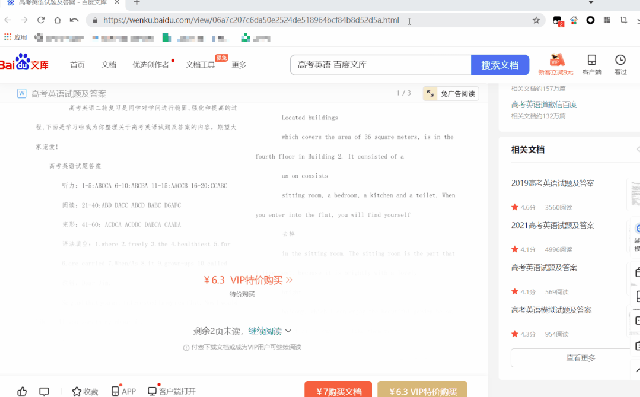Viewport: 640px width, 397px height.
Task: Open the 客户端 device icon
Action: pyautogui.click(x=592, y=64)
